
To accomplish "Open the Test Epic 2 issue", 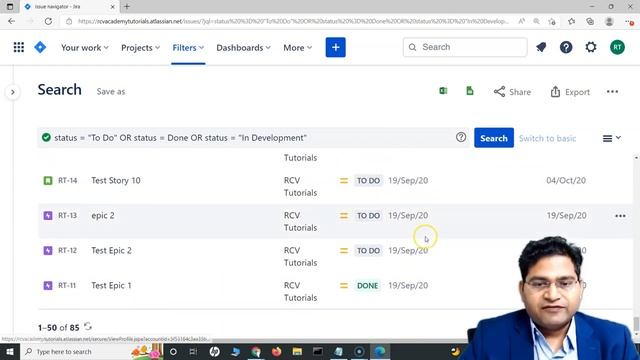I will coord(111,251).
